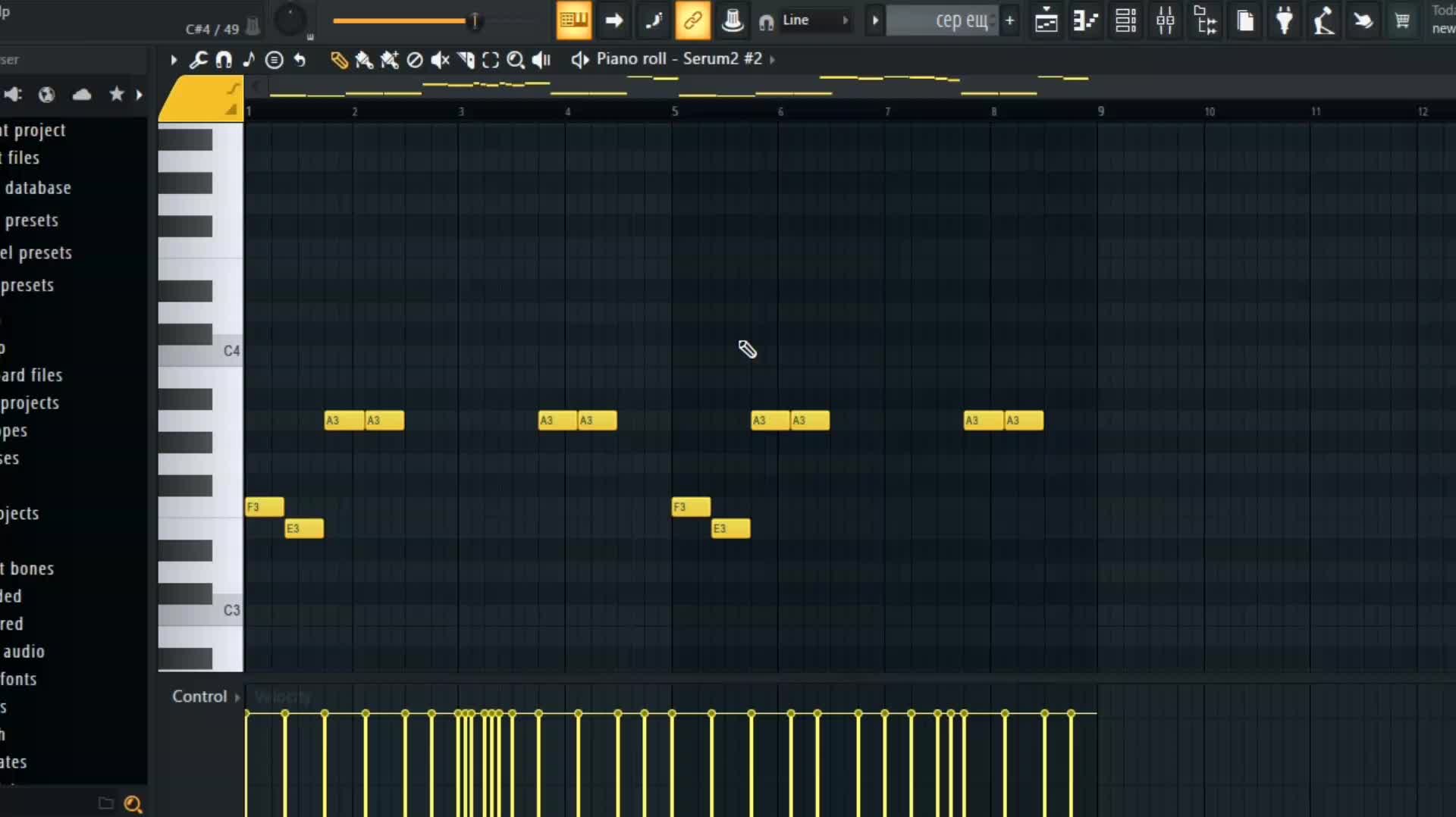Open Piano roll - Serum2 #2 title
The image size is (1456, 817).
[679, 59]
